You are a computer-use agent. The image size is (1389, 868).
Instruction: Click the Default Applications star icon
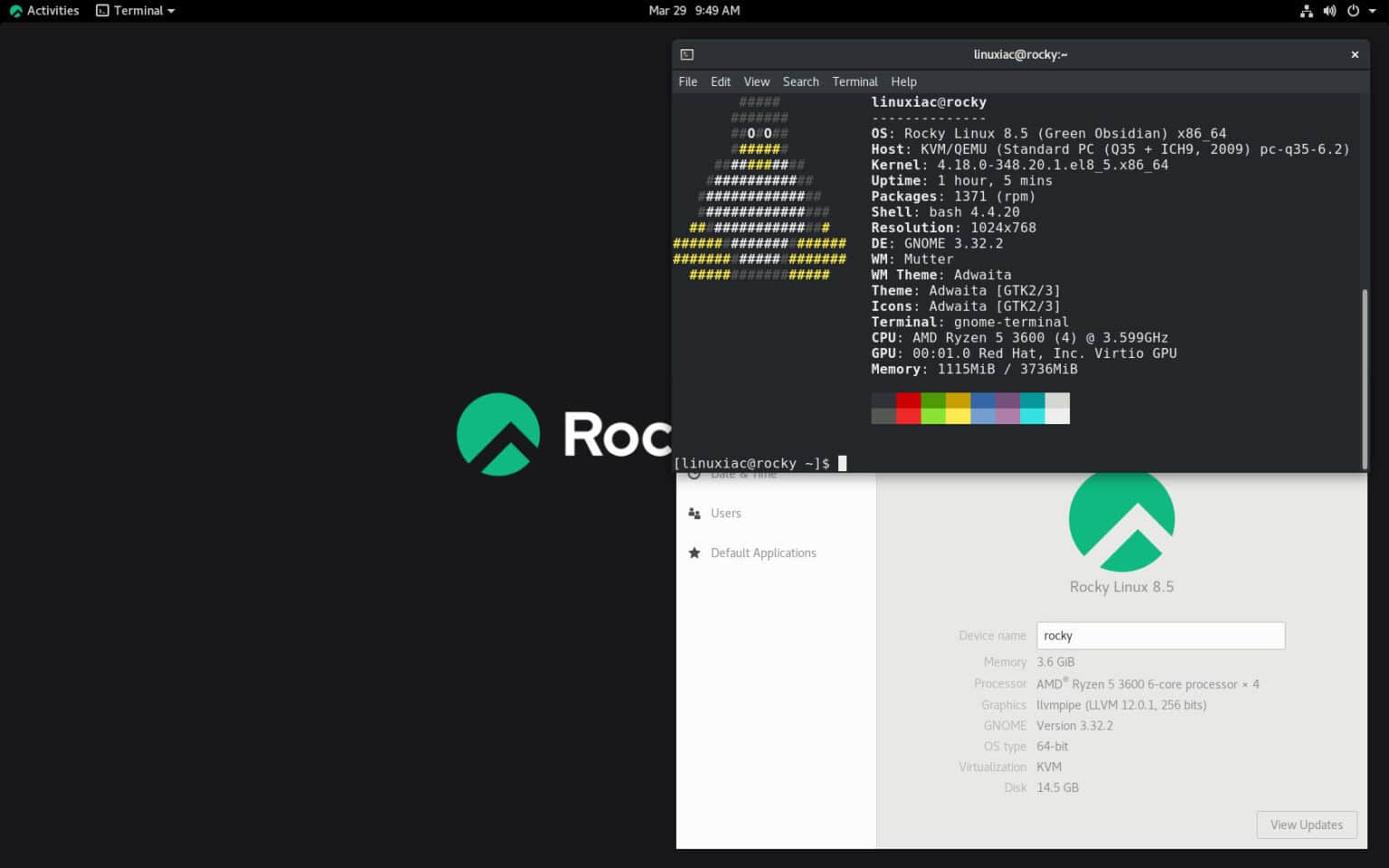tap(694, 552)
